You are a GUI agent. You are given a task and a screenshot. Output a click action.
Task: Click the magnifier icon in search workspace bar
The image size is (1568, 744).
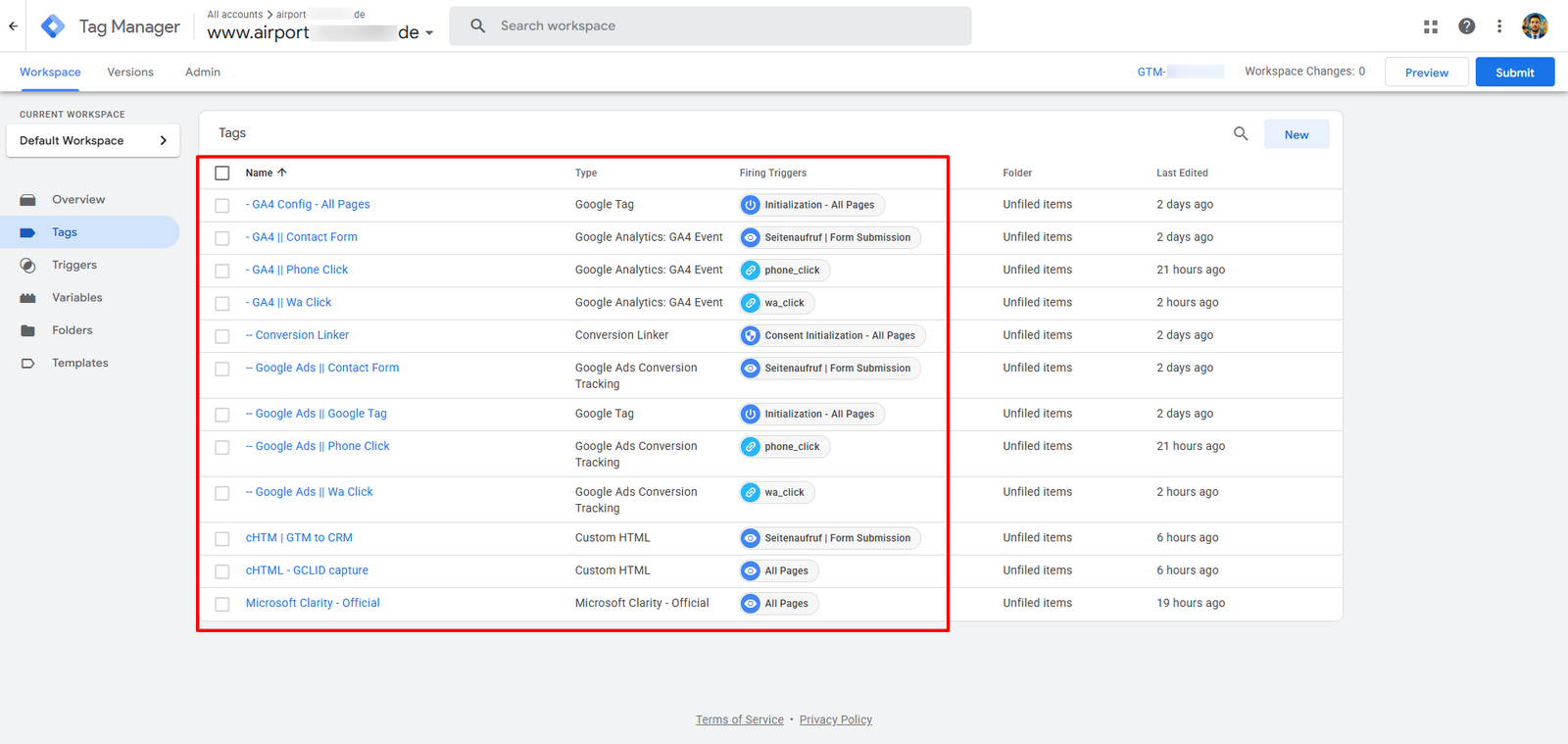(477, 25)
